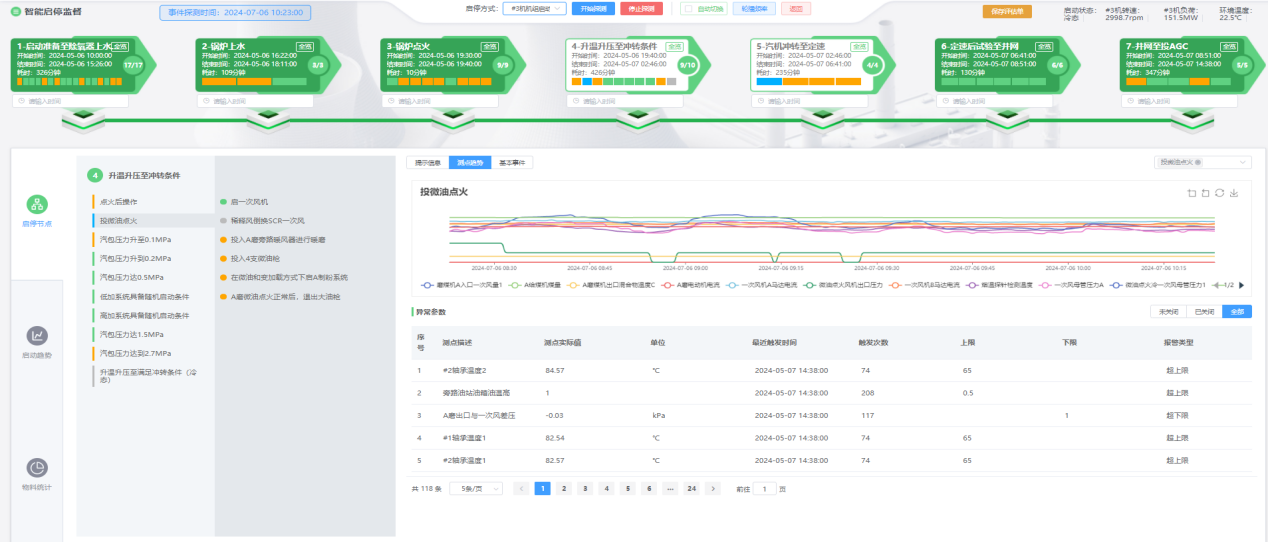The image size is (1268, 542).
Task: Enable the 自动切换 checkbox
Action: click(x=688, y=9)
